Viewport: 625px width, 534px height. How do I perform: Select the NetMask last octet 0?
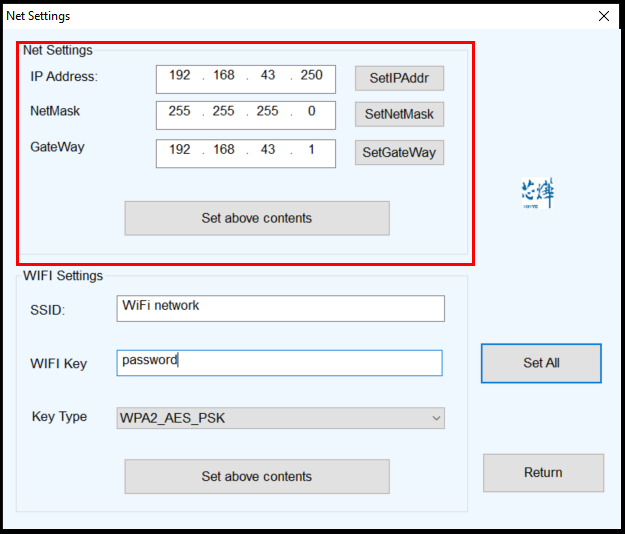click(311, 112)
